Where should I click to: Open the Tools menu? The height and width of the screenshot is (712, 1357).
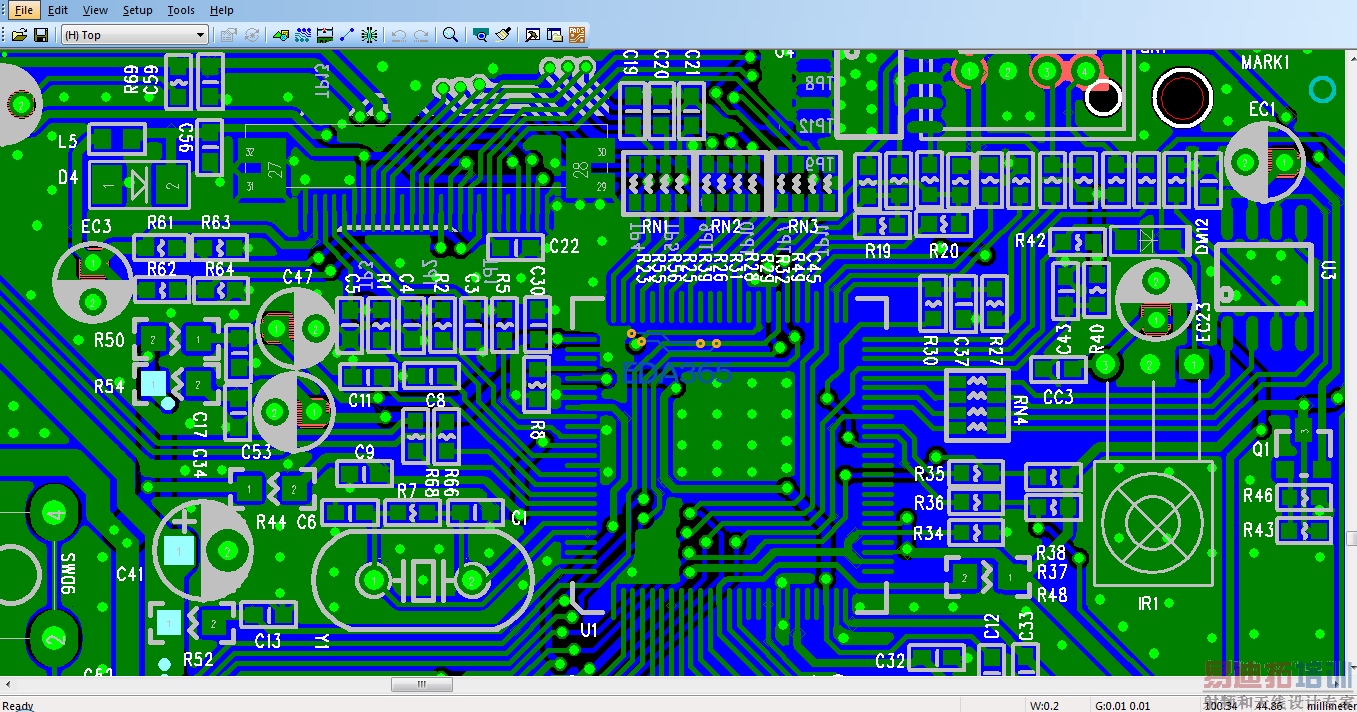[181, 10]
